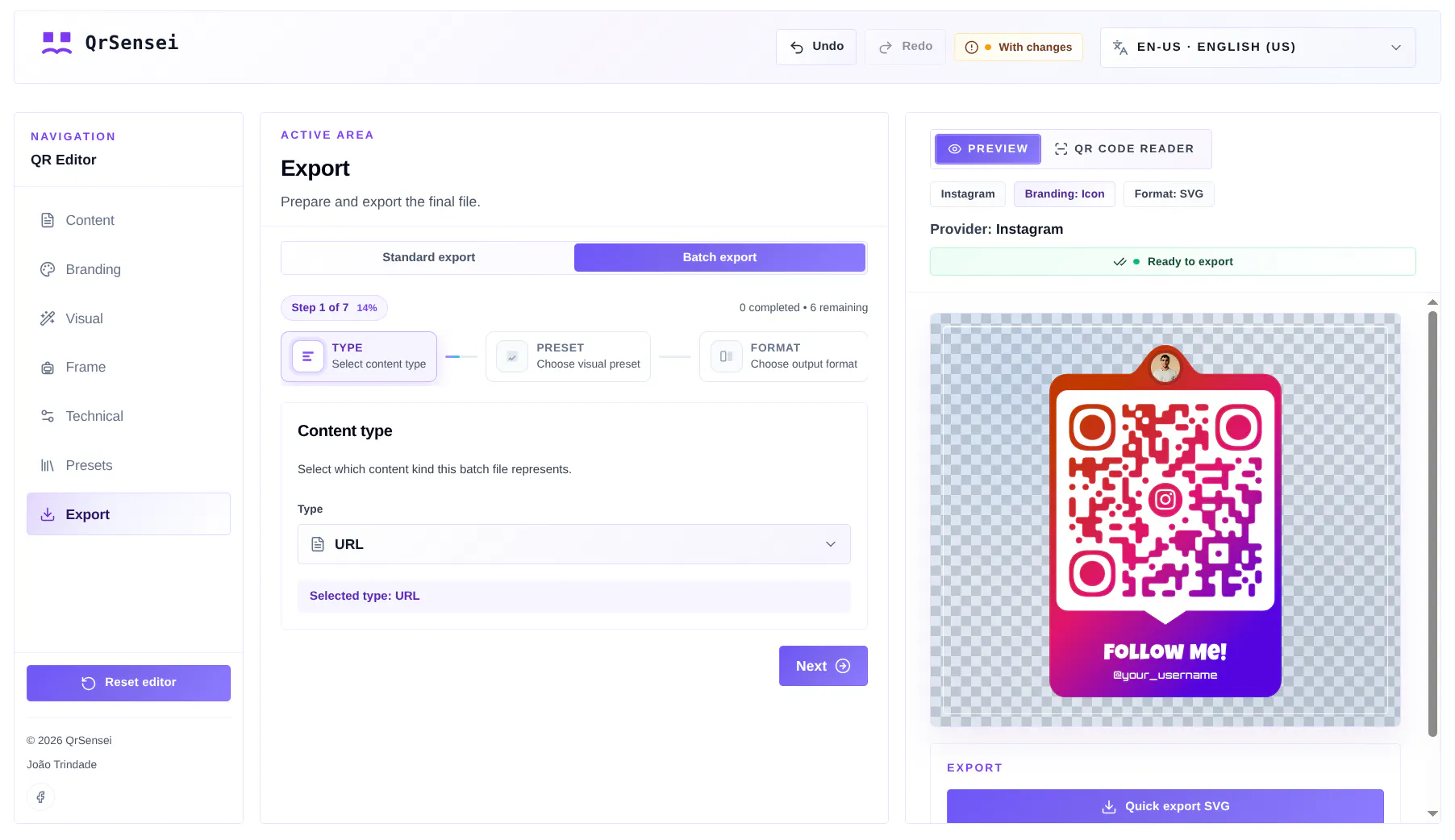Click the Branding: Icon chip

pyautogui.click(x=1065, y=194)
